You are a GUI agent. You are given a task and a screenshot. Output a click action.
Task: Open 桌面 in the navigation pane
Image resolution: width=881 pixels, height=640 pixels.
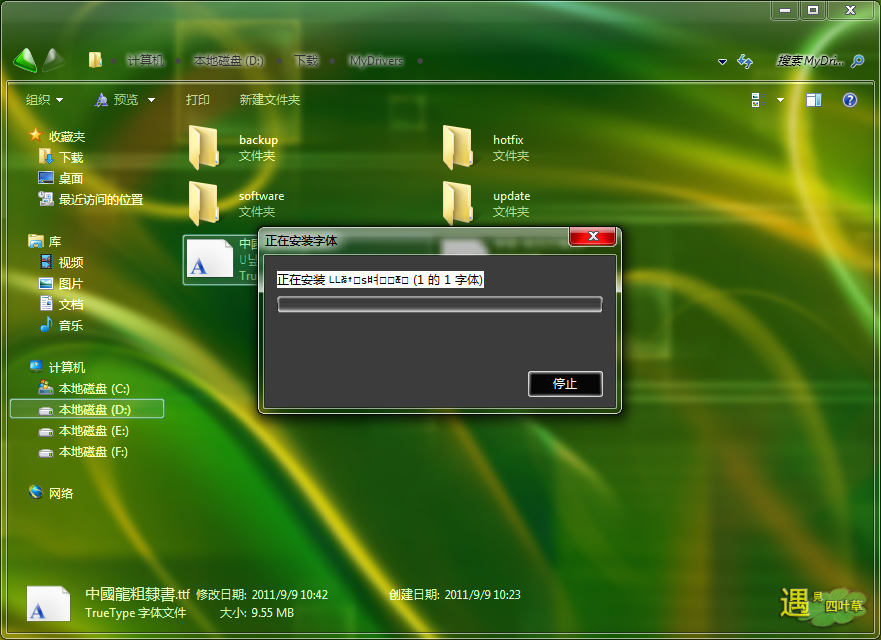(71, 179)
